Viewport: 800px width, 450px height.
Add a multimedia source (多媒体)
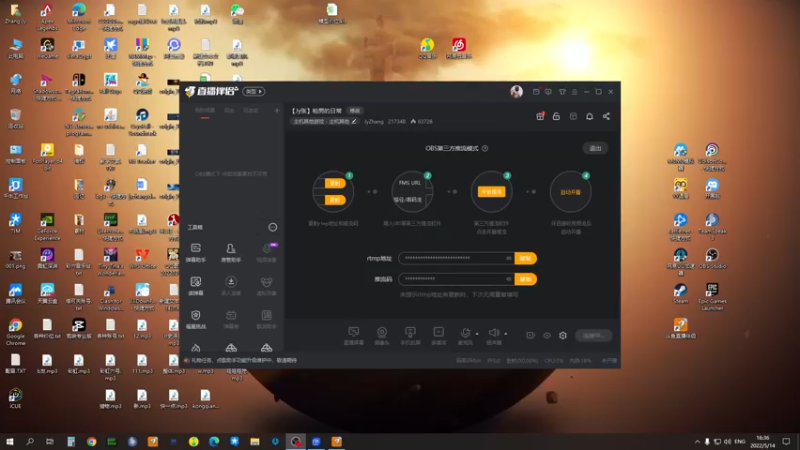click(438, 336)
